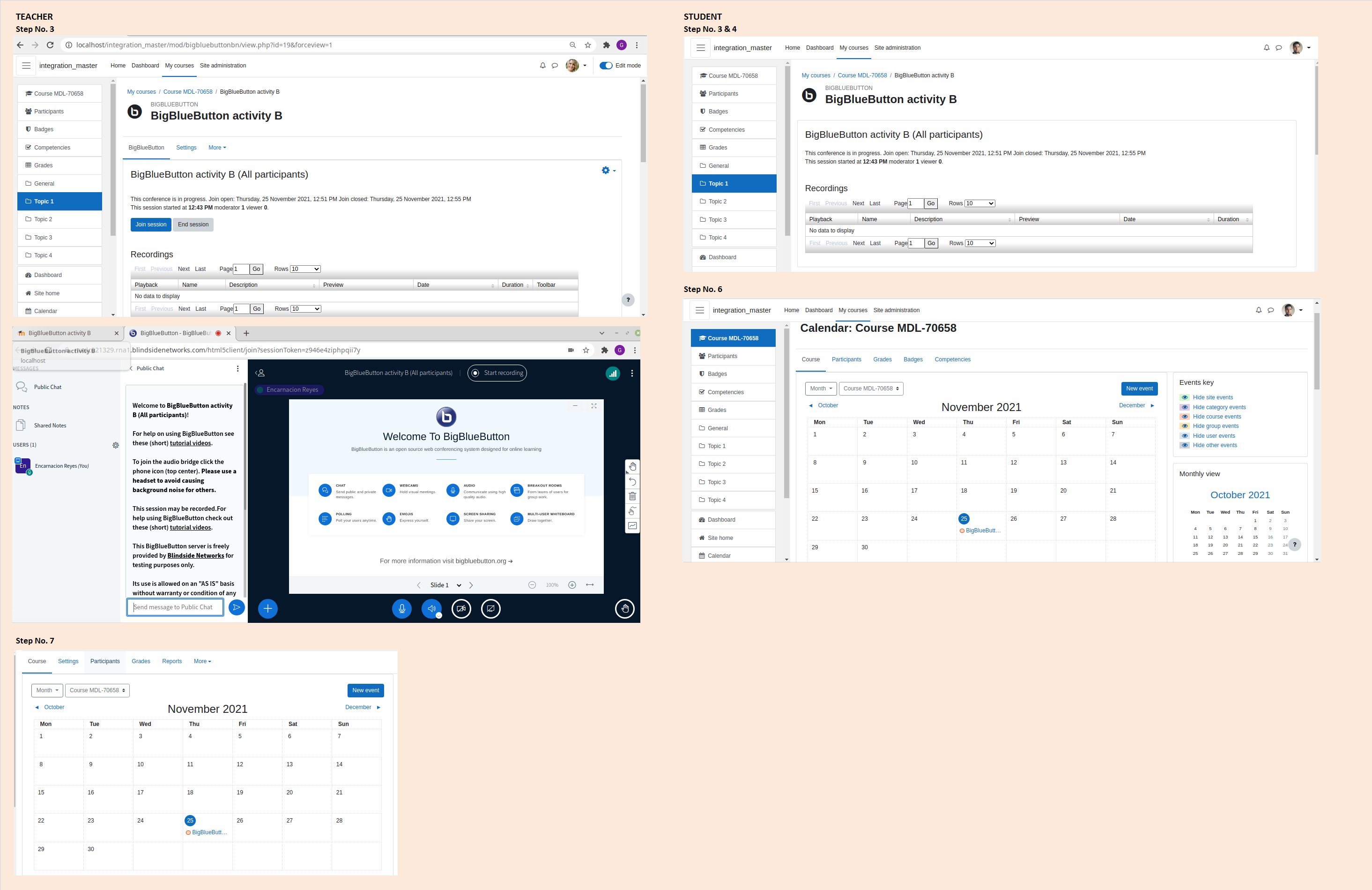Click the End session button
1372x890 pixels.
[x=193, y=224]
